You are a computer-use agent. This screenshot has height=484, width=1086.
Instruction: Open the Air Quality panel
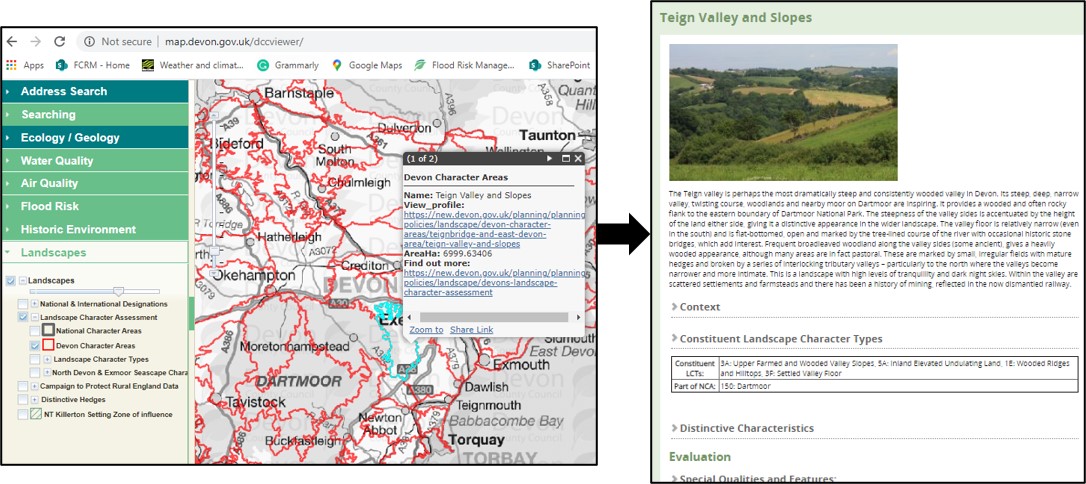[x=94, y=183]
